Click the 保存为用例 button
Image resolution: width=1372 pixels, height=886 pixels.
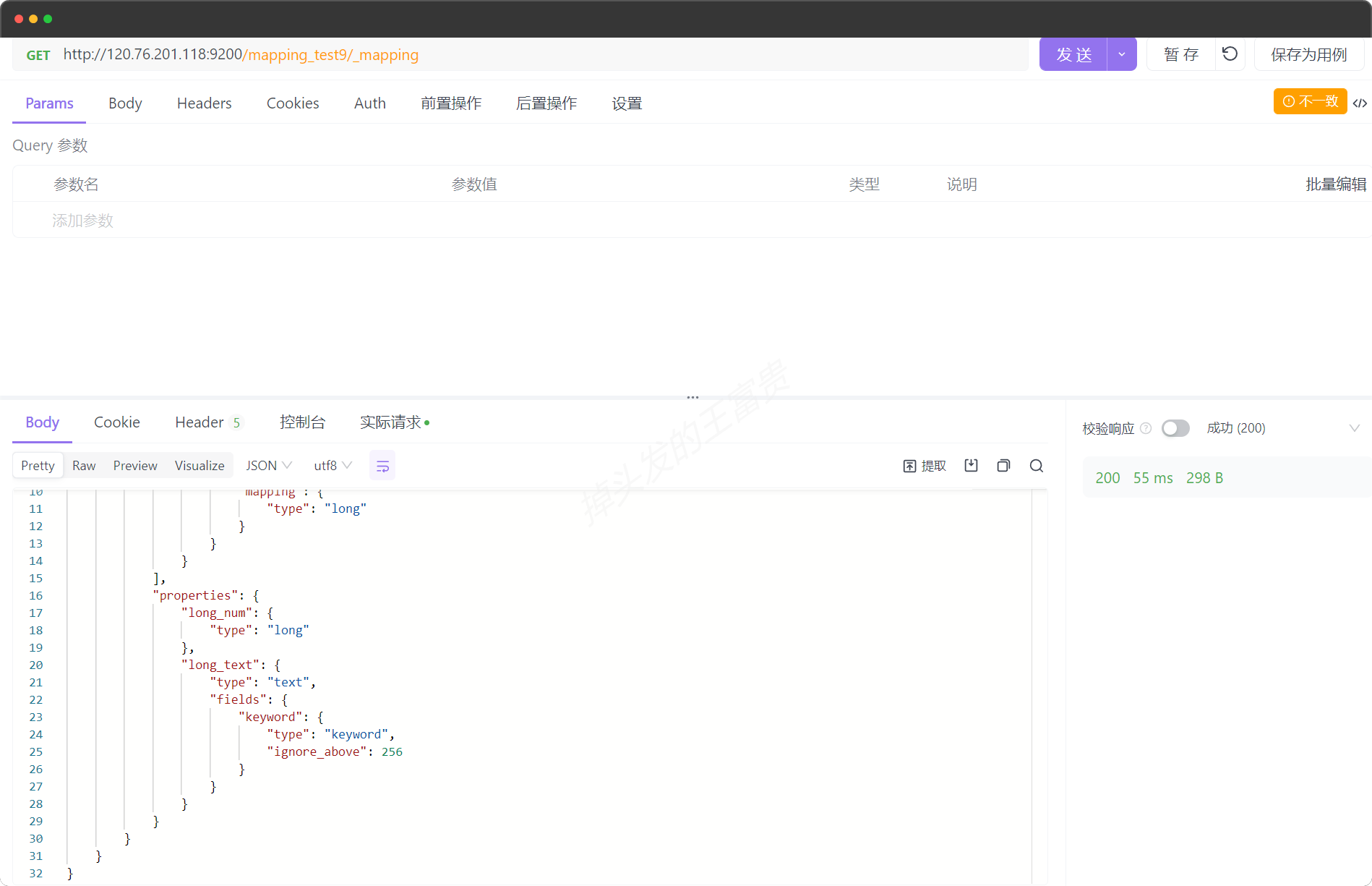pos(1308,54)
